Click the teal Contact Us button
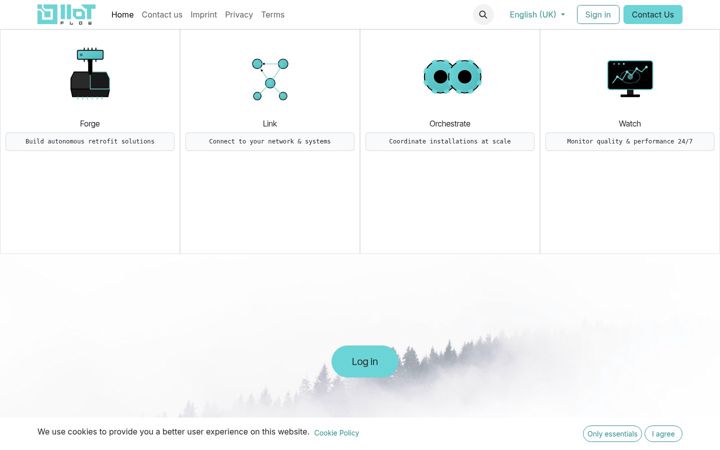 [652, 15]
